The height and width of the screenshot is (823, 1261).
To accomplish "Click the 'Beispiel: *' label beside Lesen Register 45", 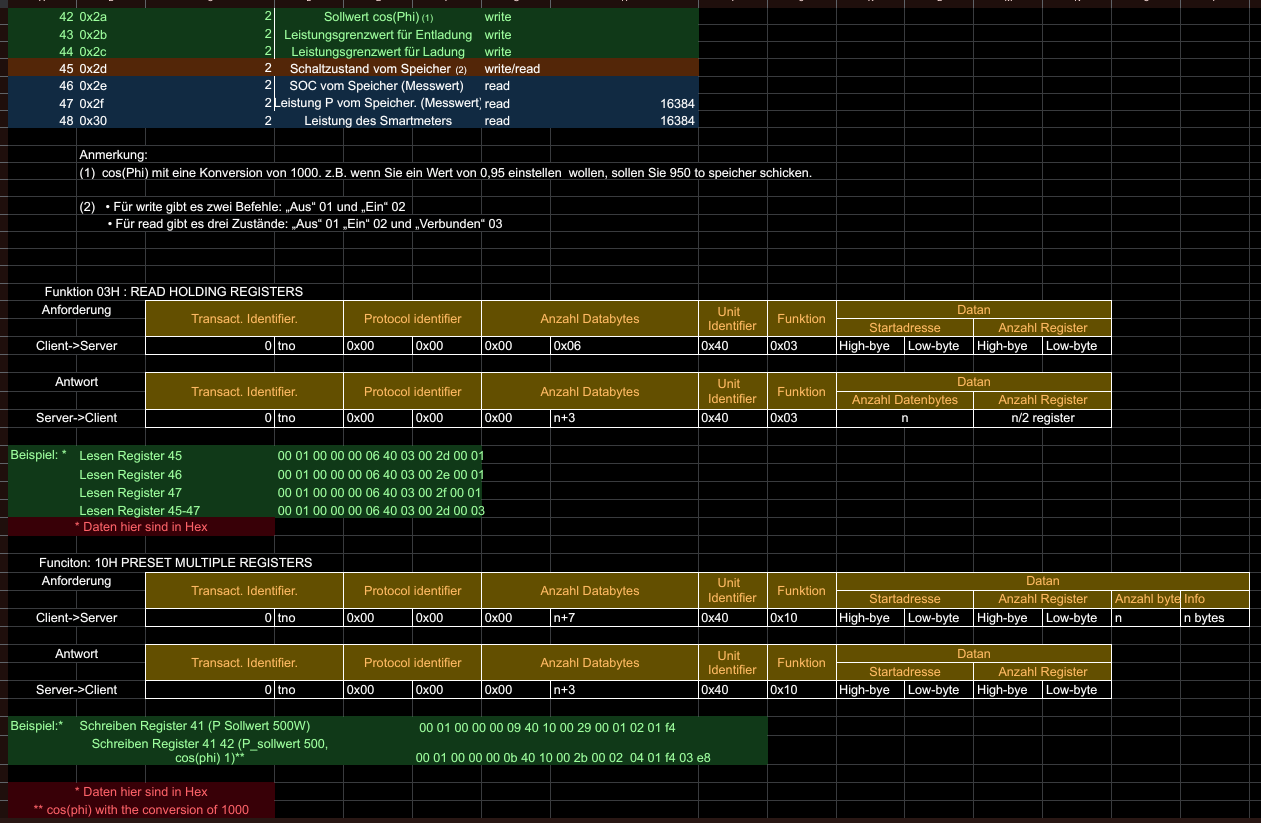I will click(x=38, y=454).
